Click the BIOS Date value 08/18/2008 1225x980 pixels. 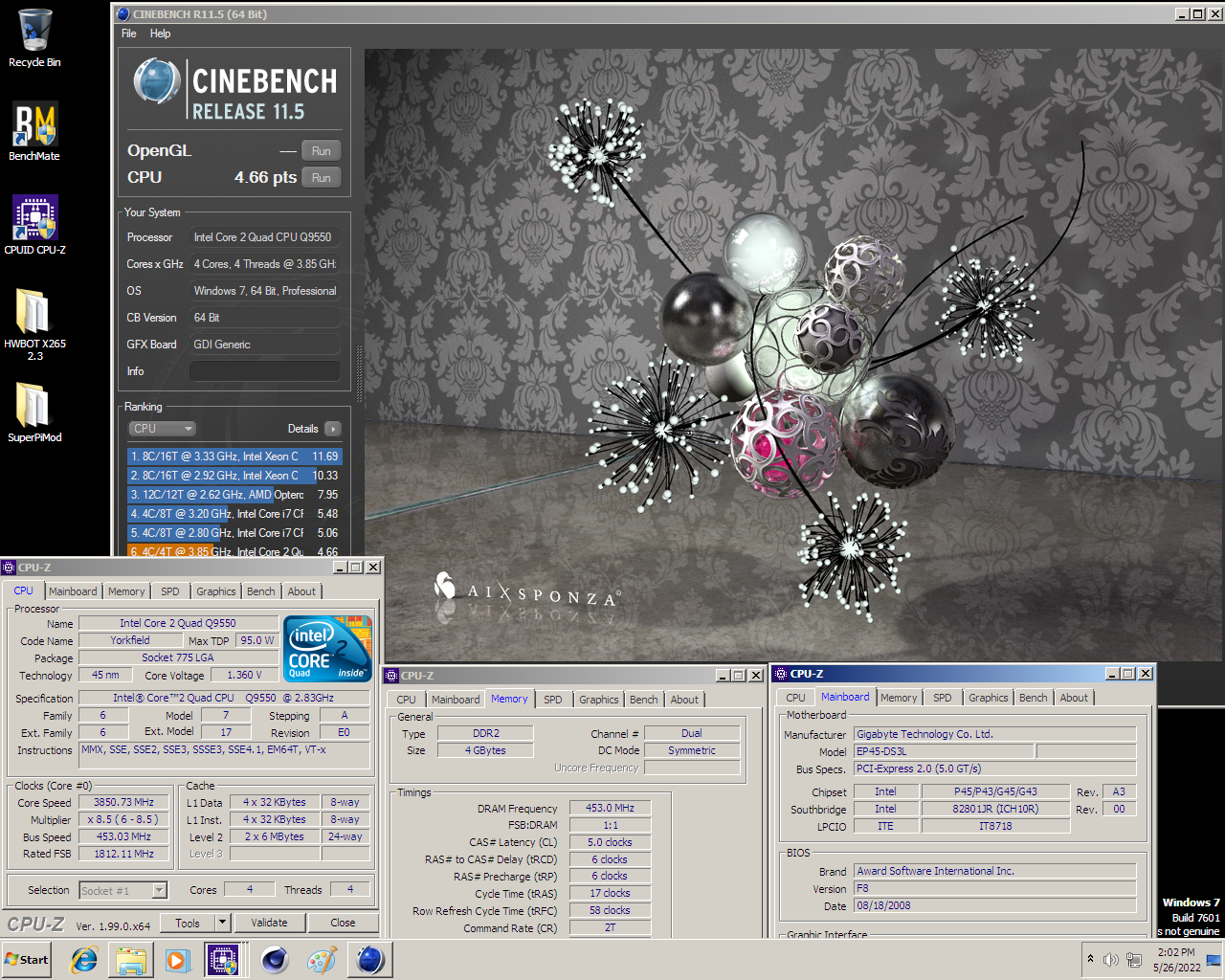pyautogui.click(x=995, y=905)
